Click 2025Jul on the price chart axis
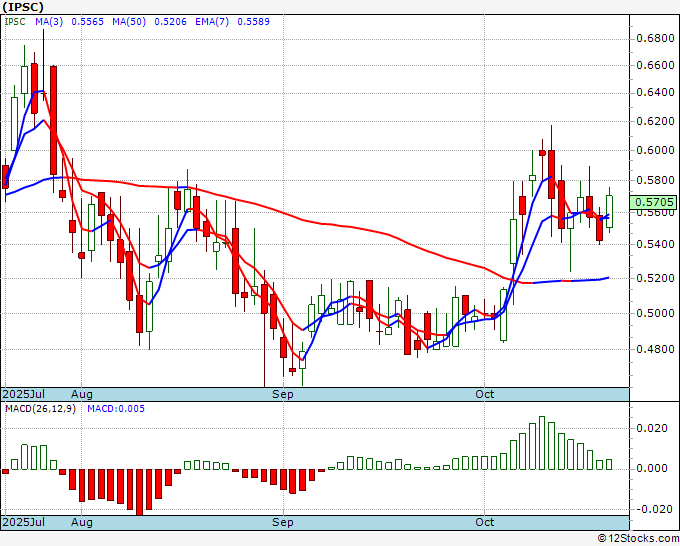Screen dimensions: 680x546 click(x=24, y=395)
